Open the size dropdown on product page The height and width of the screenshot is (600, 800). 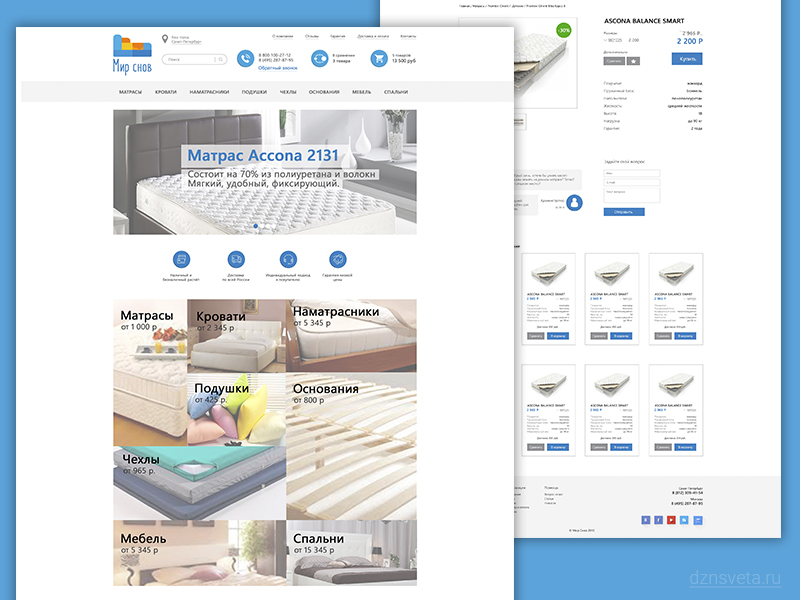pyautogui.click(x=613, y=40)
